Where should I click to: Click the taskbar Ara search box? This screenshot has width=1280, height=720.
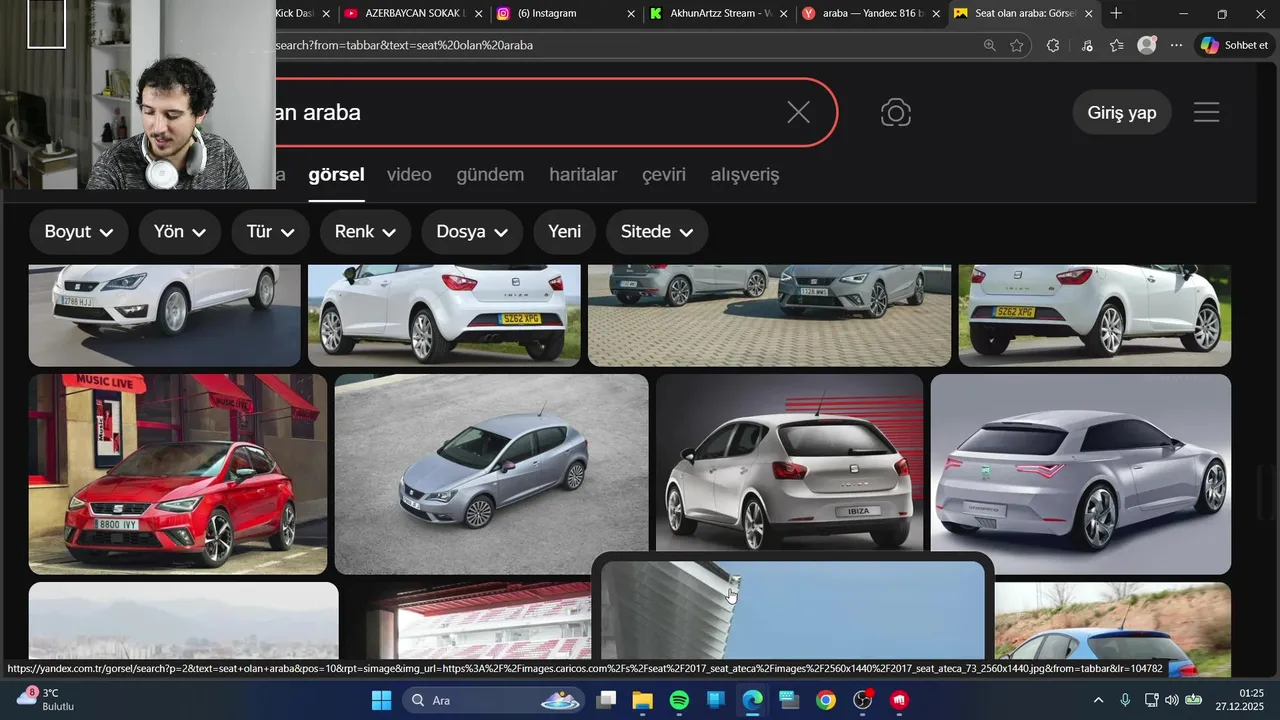pyautogui.click(x=494, y=700)
